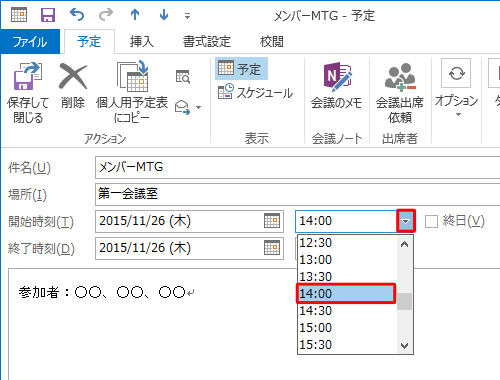Select the 予定 ribbon tab
The height and width of the screenshot is (380, 500).
tap(89, 42)
